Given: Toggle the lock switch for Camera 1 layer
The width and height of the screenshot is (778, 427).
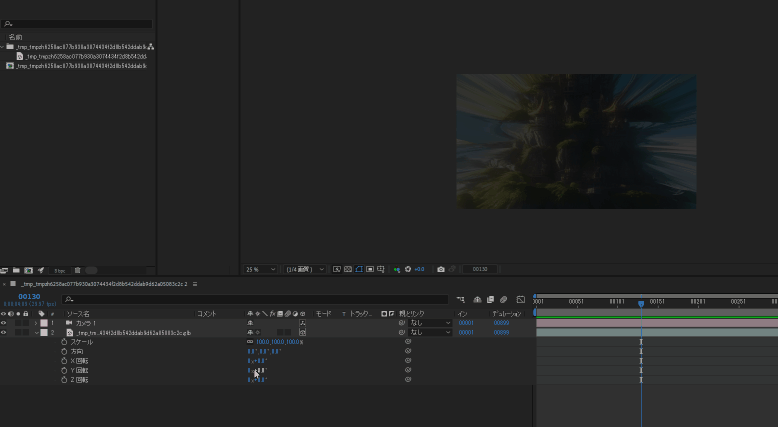Looking at the screenshot, I should [x=26, y=323].
